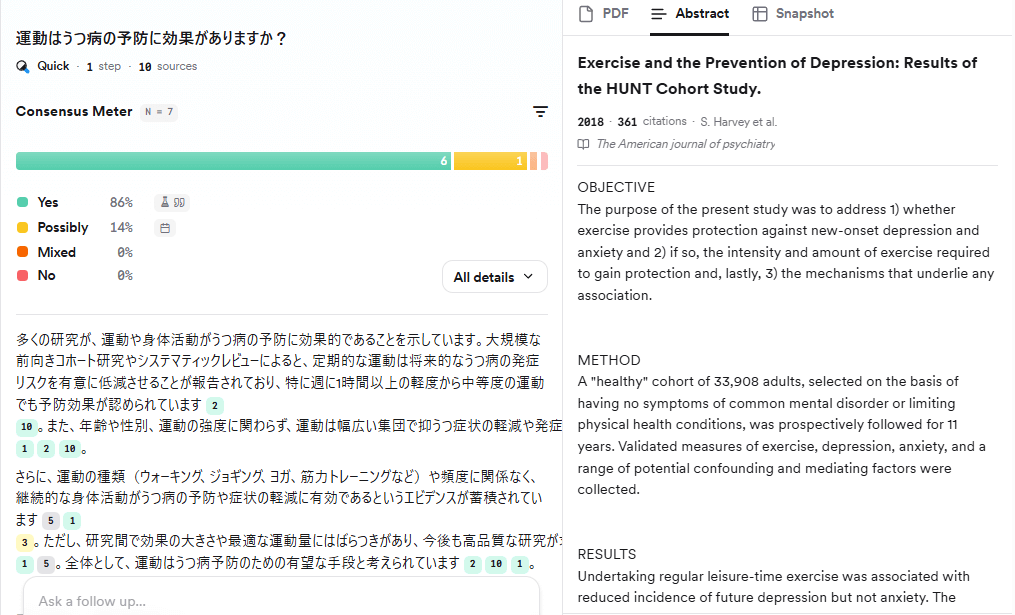Click the publication year '2018'
1015x615 pixels.
click(x=590, y=122)
